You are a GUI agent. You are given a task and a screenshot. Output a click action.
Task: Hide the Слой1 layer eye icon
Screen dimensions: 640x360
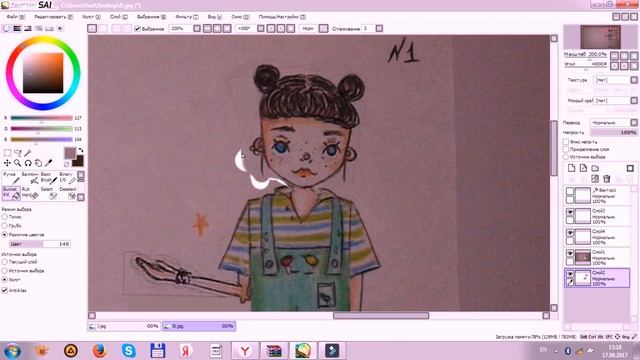[x=570, y=253]
